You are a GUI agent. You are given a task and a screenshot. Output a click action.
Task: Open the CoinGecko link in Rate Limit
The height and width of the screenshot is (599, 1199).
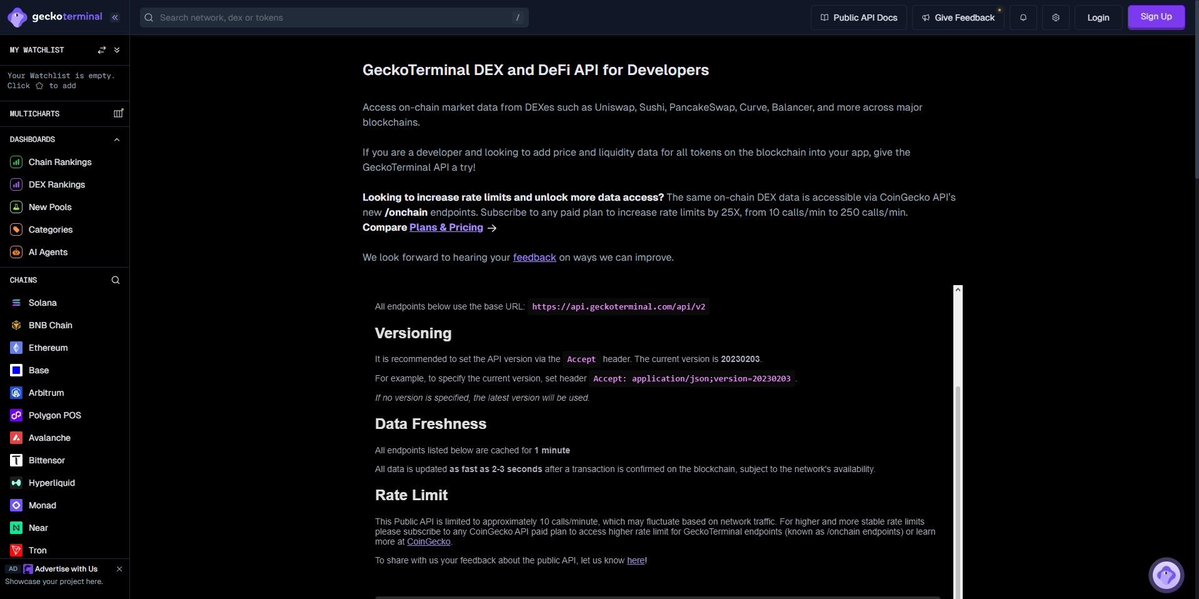pos(428,542)
